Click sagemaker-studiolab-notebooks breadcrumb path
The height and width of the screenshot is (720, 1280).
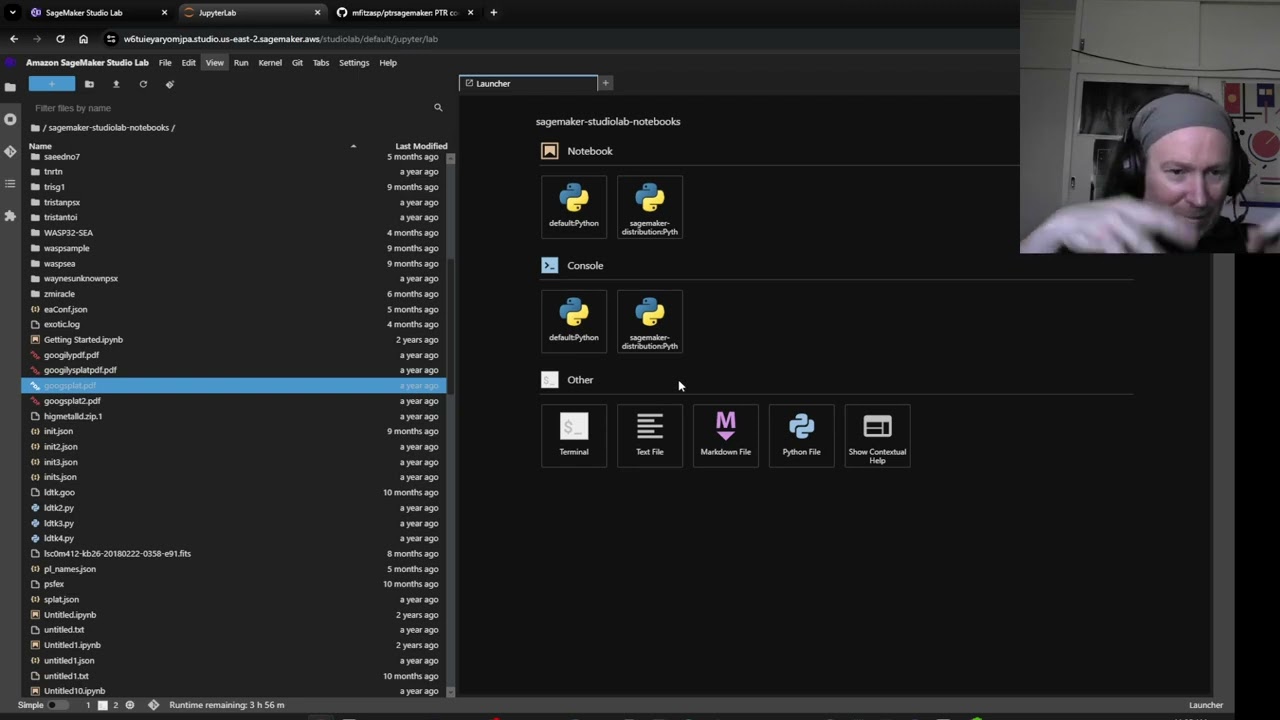(x=109, y=128)
